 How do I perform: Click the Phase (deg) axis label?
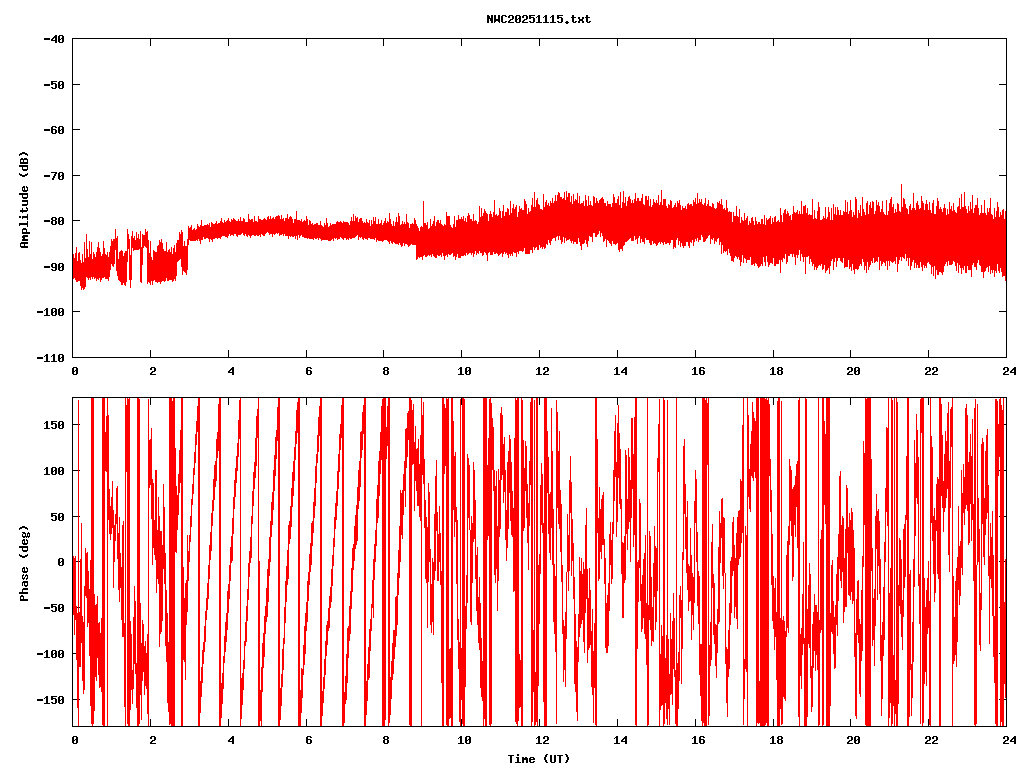pyautogui.click(x=24, y=562)
